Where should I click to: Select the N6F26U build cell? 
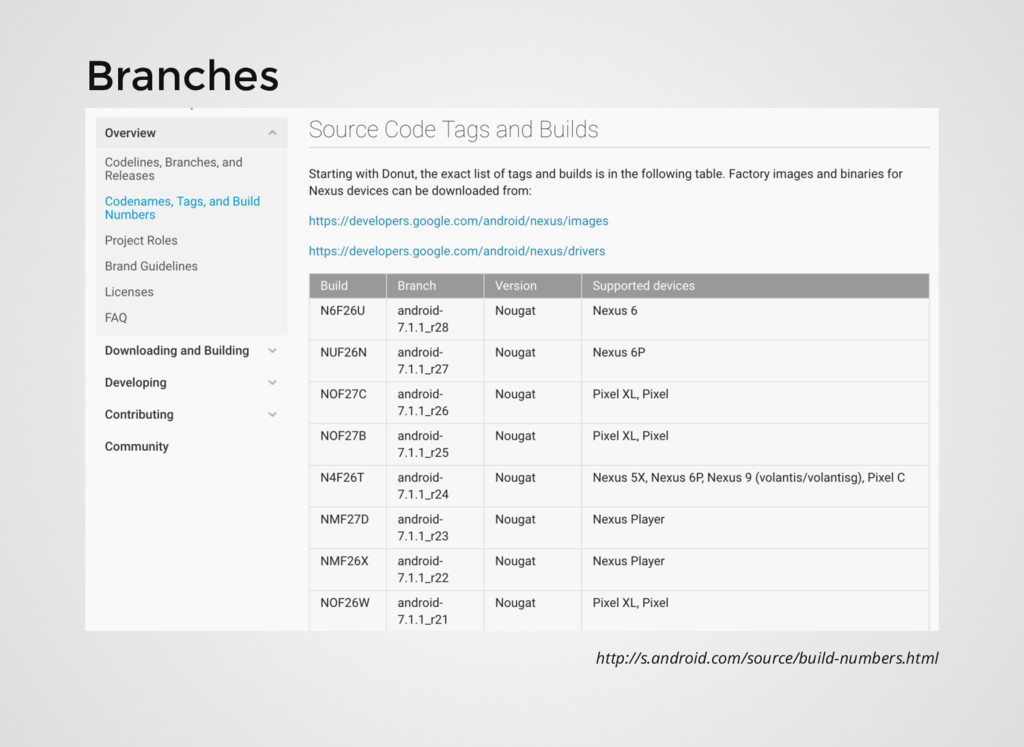(343, 311)
